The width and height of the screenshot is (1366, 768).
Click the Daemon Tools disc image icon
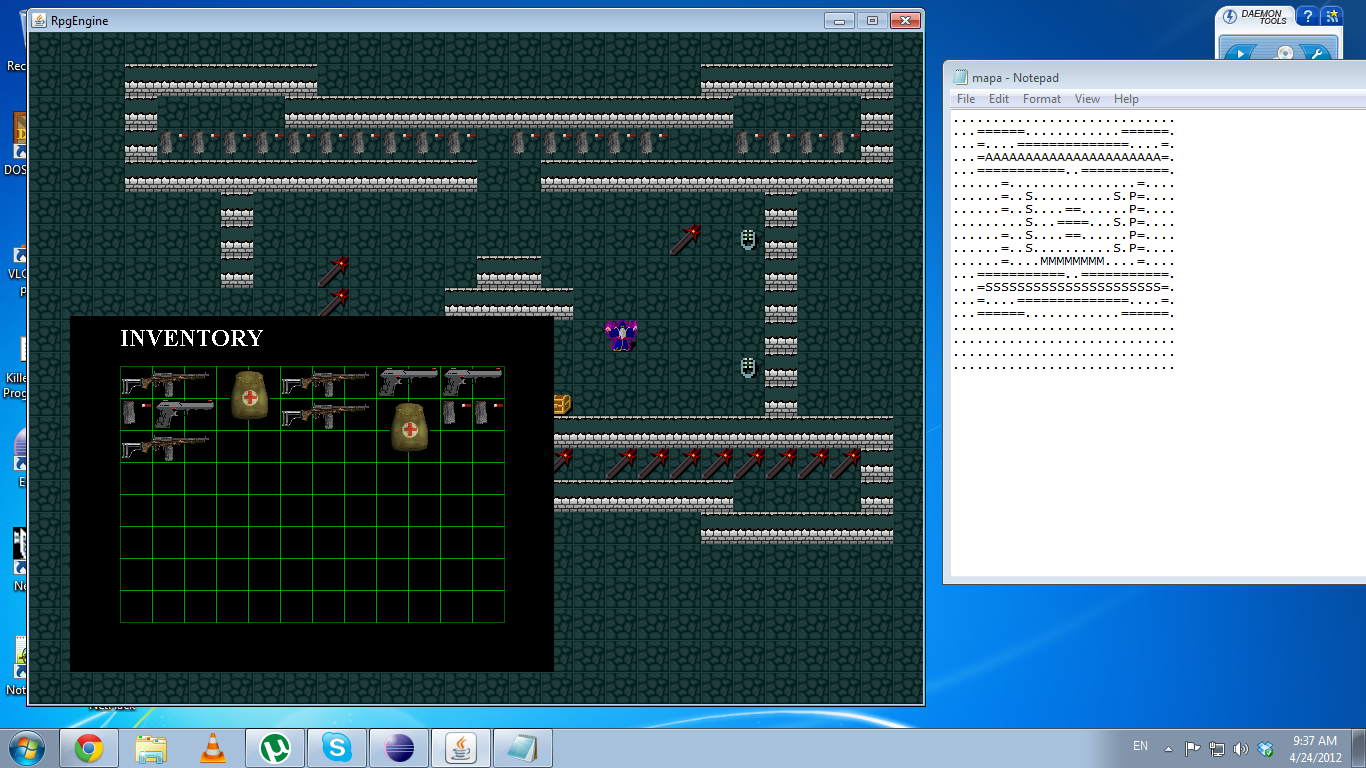[x=1284, y=53]
